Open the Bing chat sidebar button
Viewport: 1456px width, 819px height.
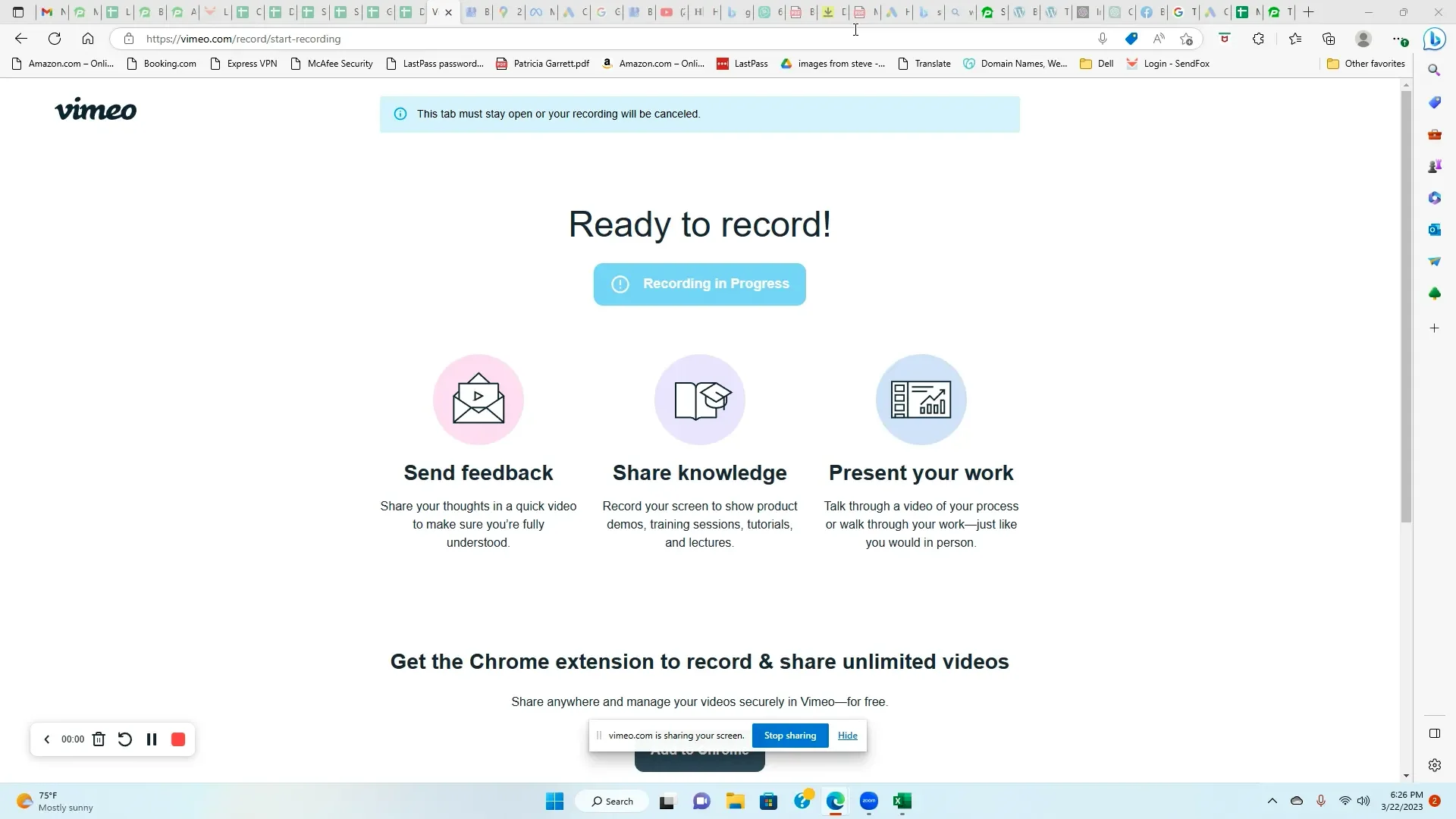(1434, 39)
